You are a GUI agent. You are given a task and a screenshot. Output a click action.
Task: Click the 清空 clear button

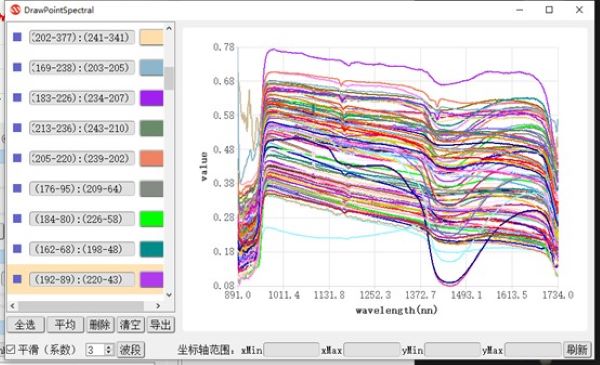pyautogui.click(x=130, y=325)
